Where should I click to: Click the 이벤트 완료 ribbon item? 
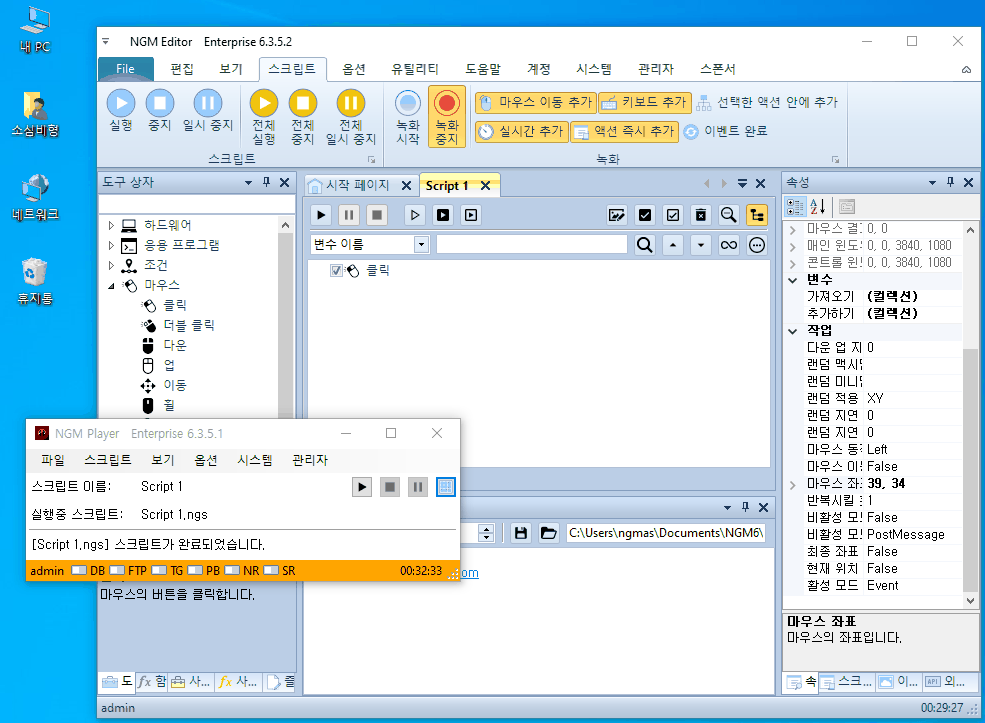coord(726,131)
